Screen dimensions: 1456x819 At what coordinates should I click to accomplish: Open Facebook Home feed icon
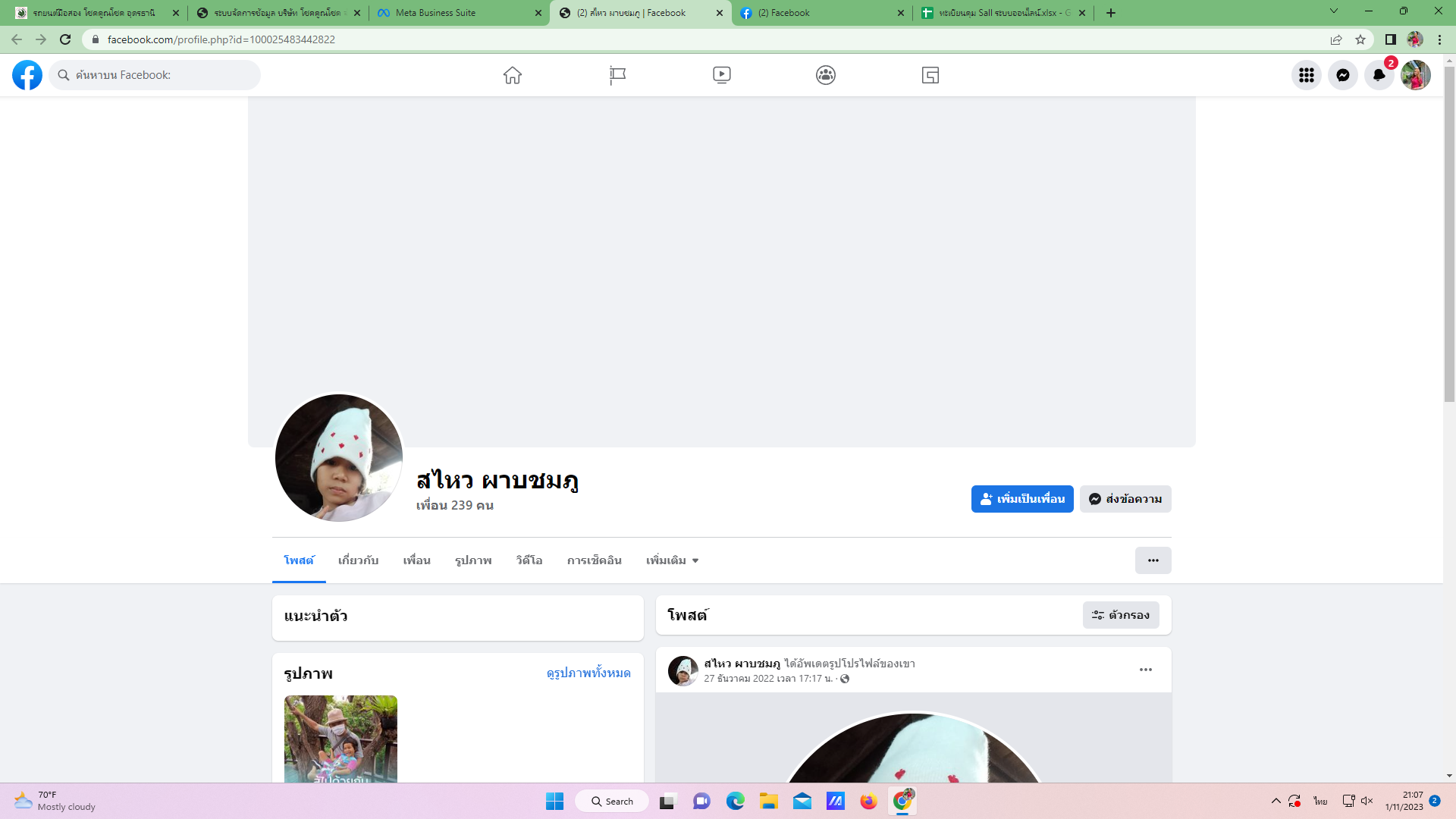(513, 75)
